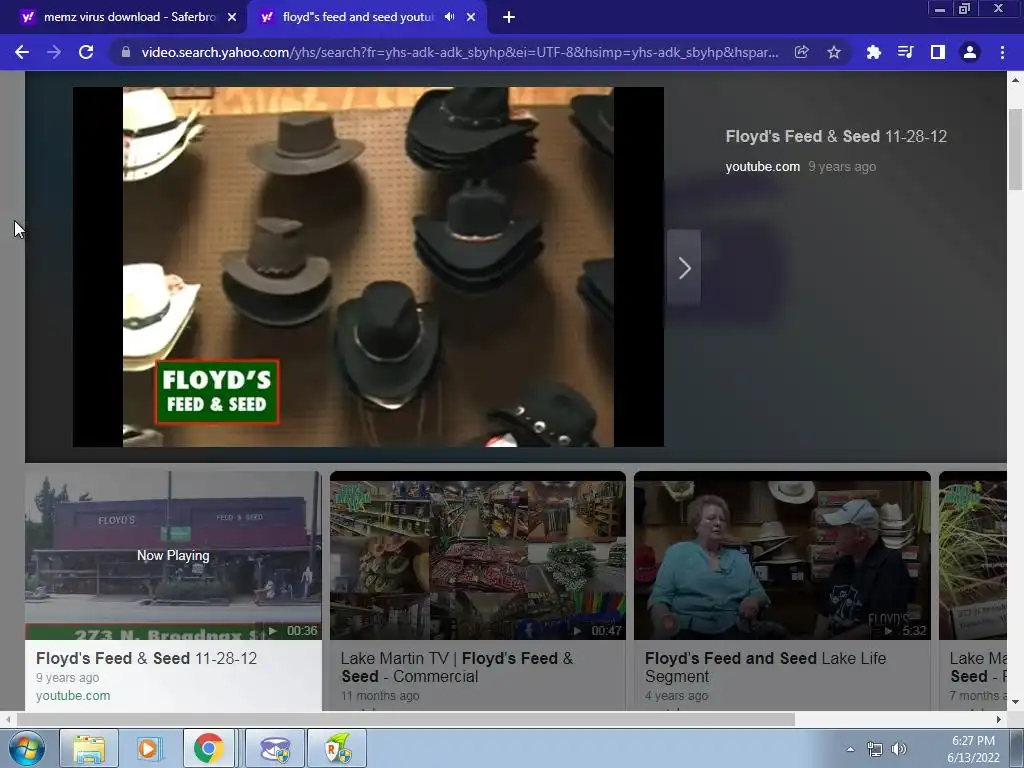
Task: Toggle the browser side panel
Action: 937,52
